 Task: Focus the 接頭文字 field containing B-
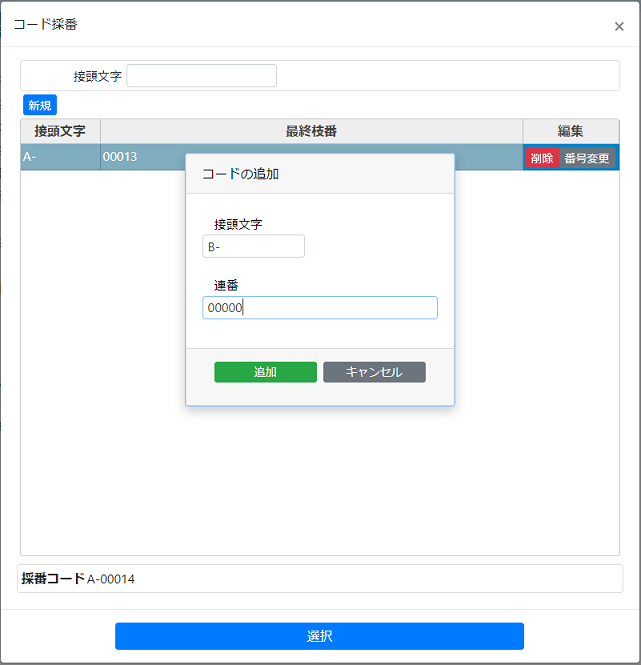[253, 246]
